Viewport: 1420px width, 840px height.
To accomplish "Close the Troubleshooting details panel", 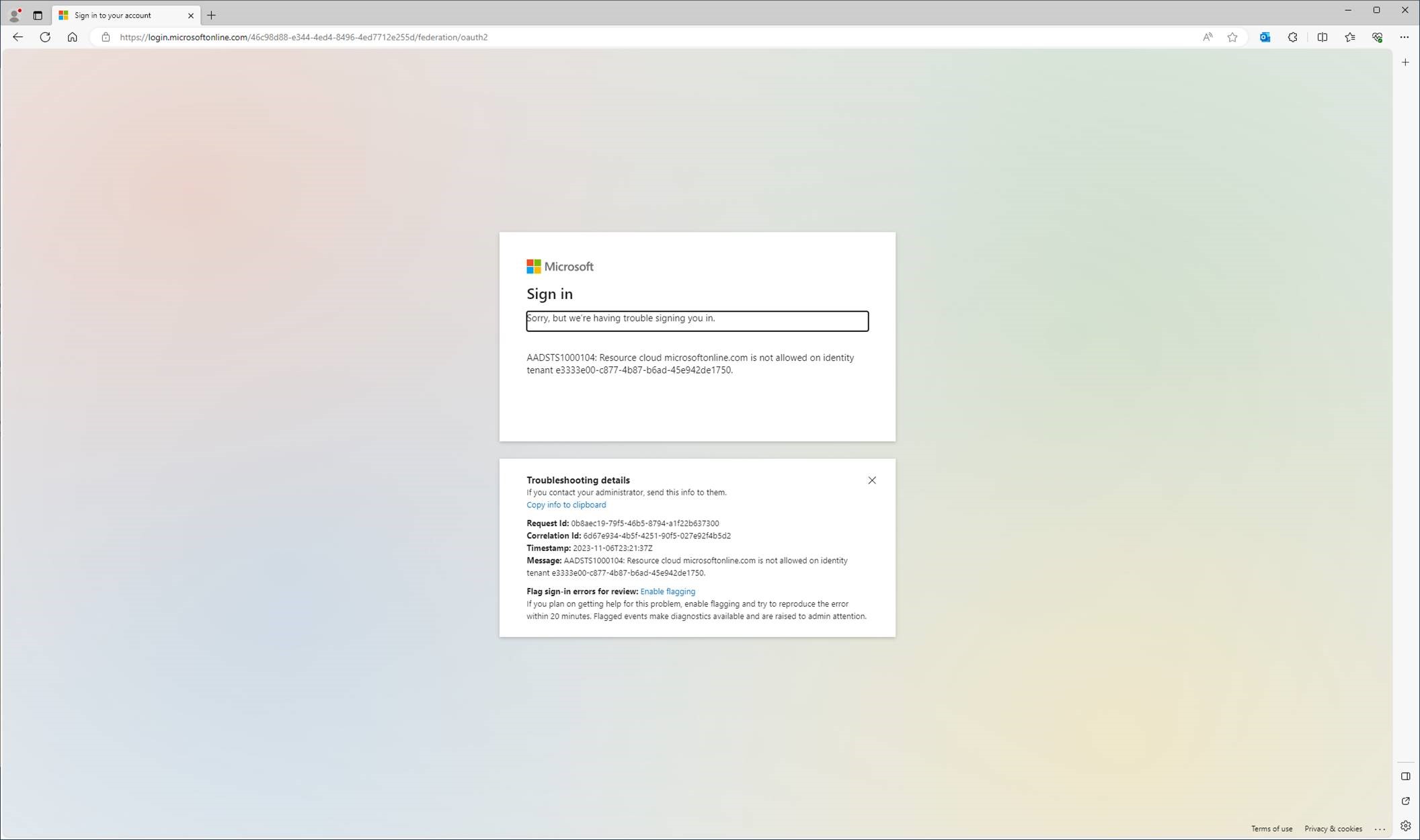I will point(871,480).
